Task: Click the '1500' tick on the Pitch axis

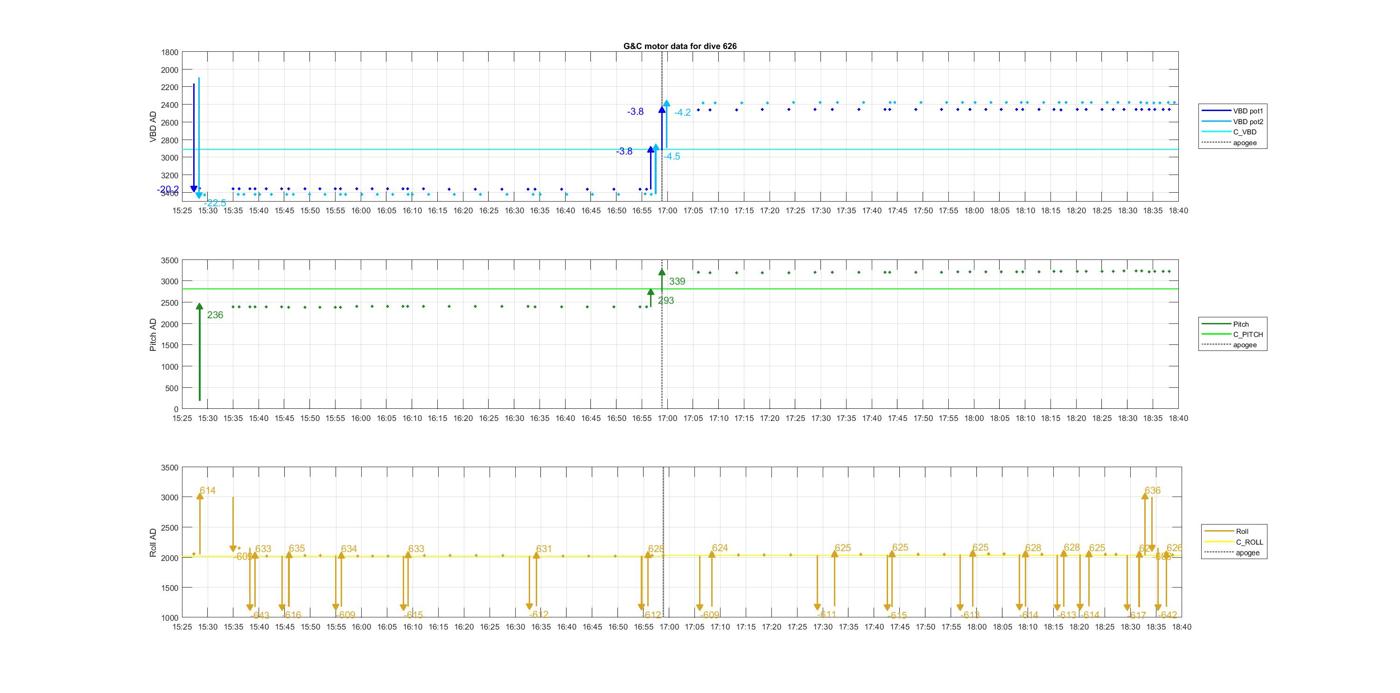Action: coord(169,345)
